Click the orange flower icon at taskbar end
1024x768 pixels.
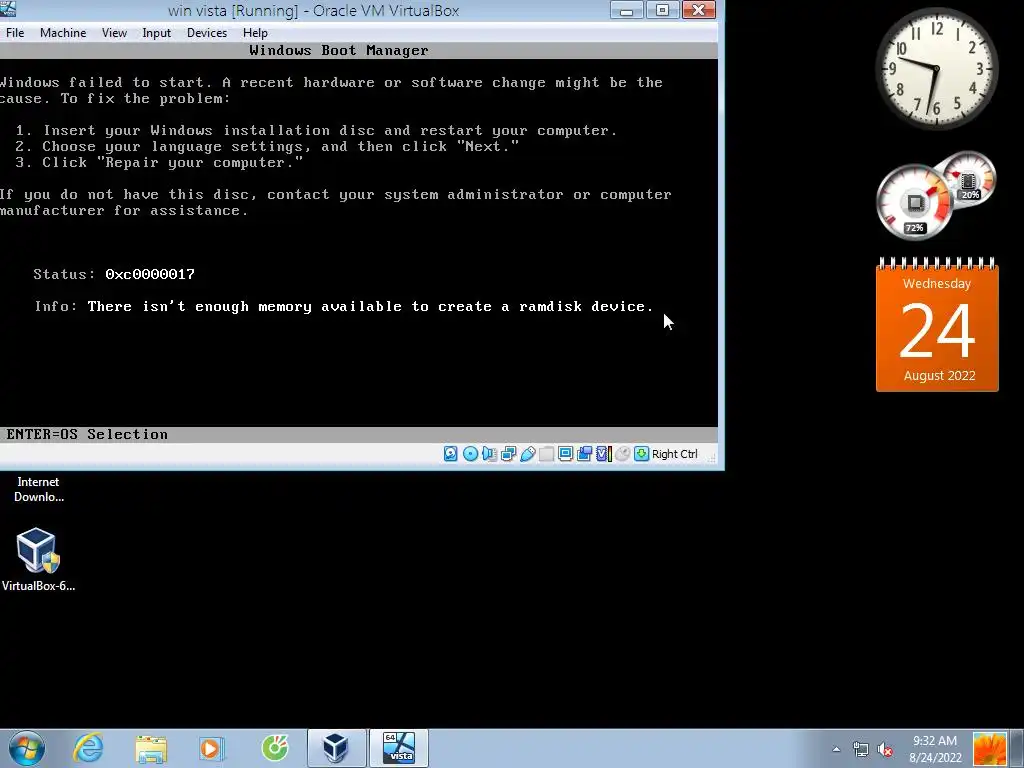[989, 749]
